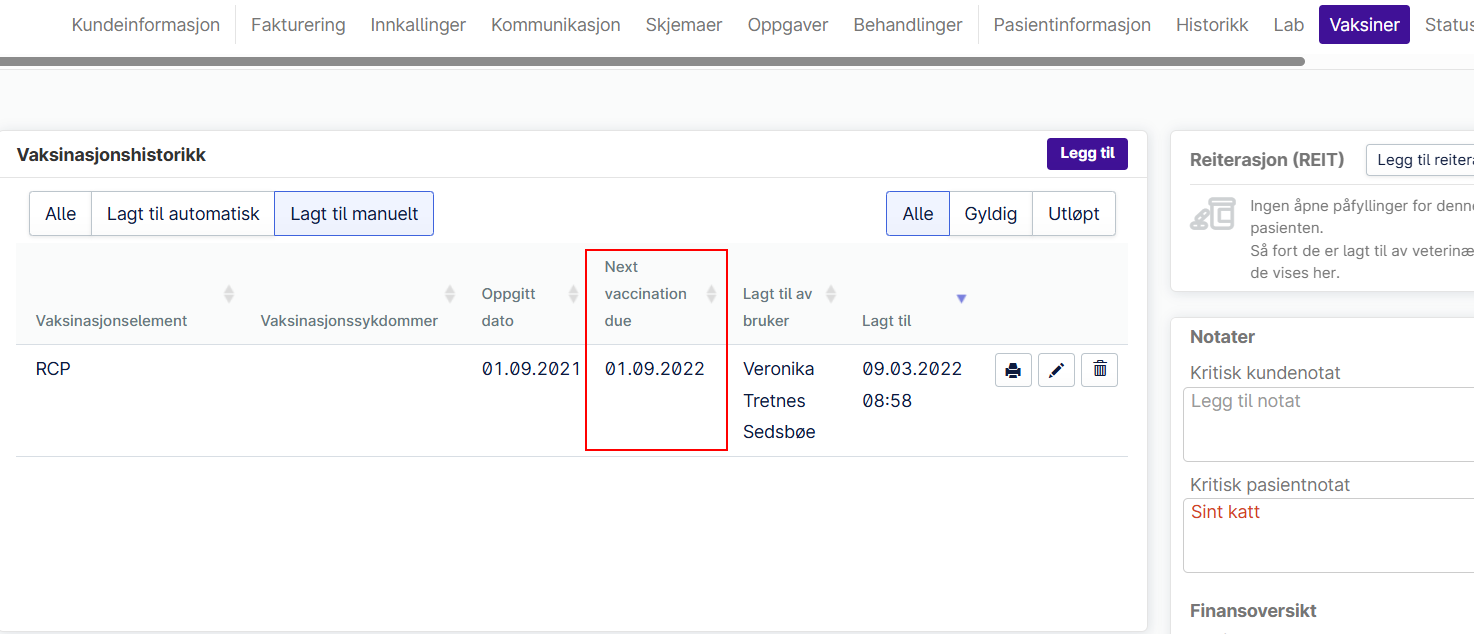
Task: Open the Oppgaver tab
Action: (788, 25)
